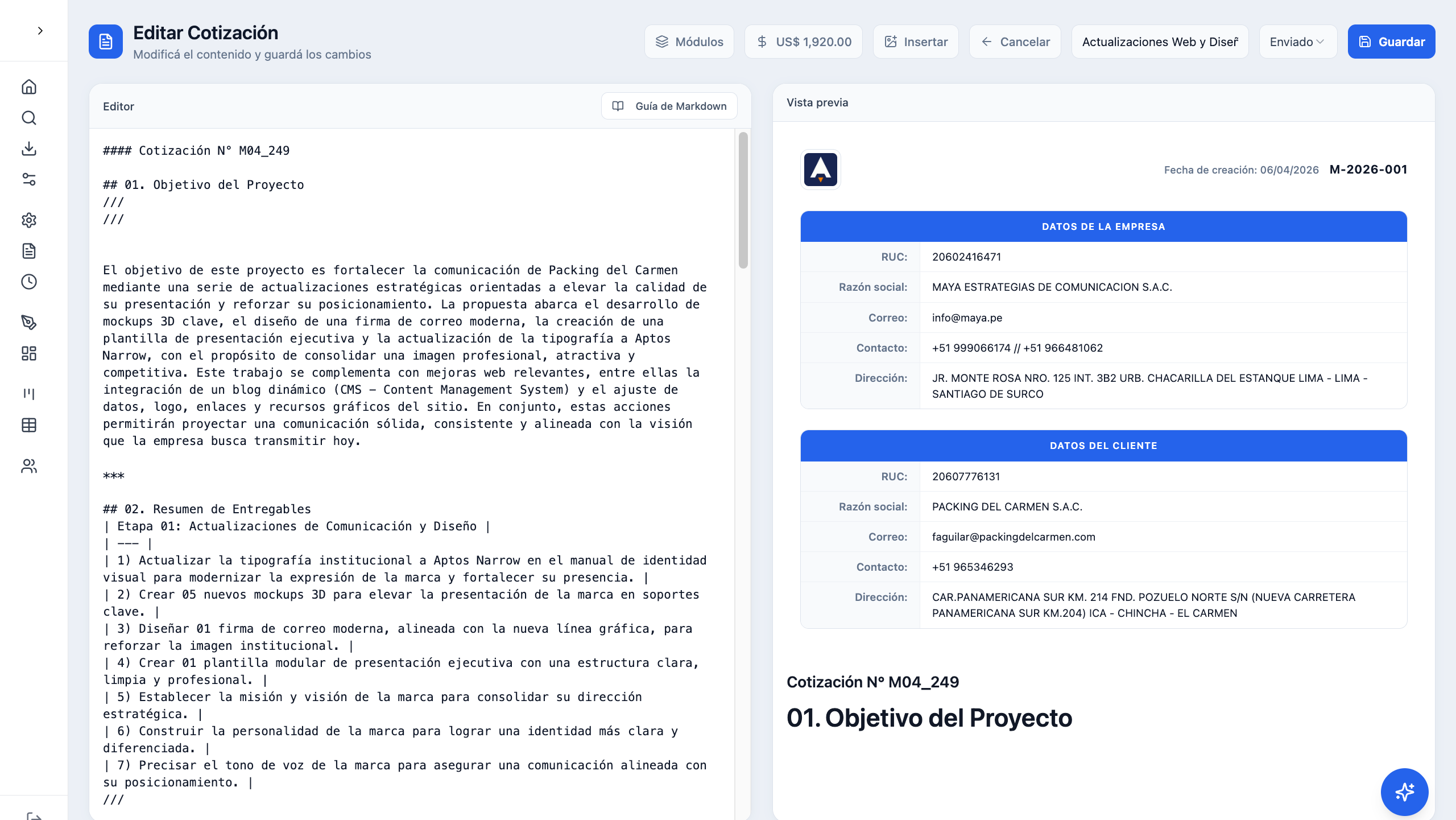
Task: Open the clock history icon in sidebar
Action: point(29,282)
